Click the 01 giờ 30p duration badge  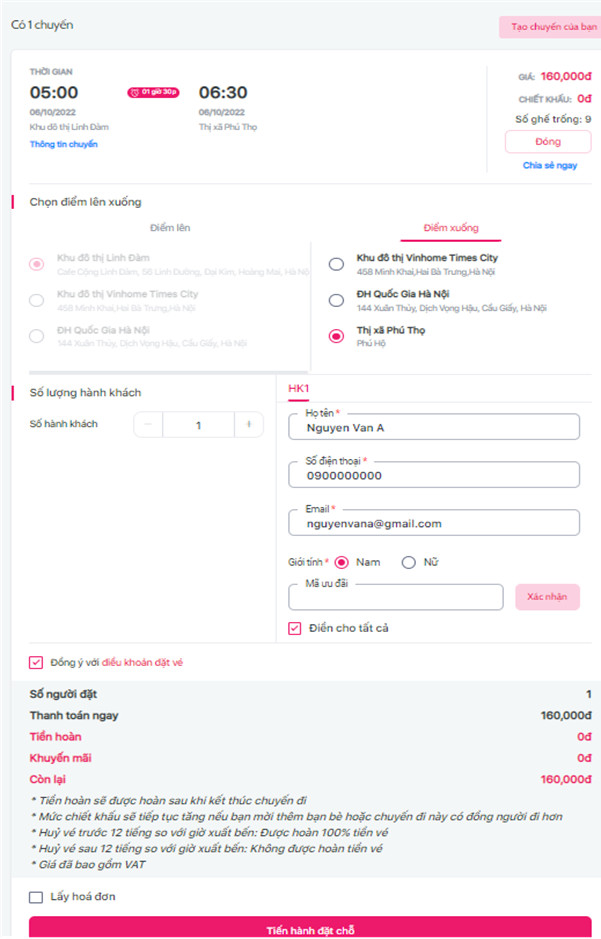click(153, 92)
